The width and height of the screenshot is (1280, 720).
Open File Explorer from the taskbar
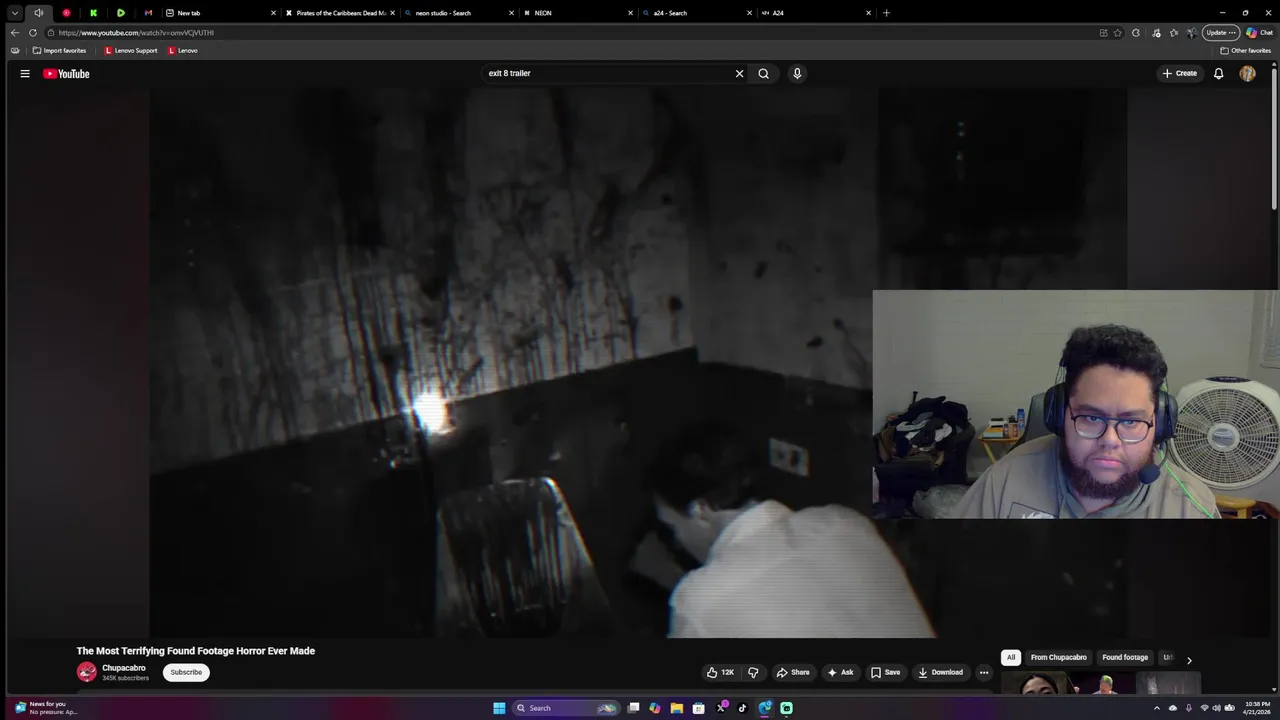[x=677, y=708]
